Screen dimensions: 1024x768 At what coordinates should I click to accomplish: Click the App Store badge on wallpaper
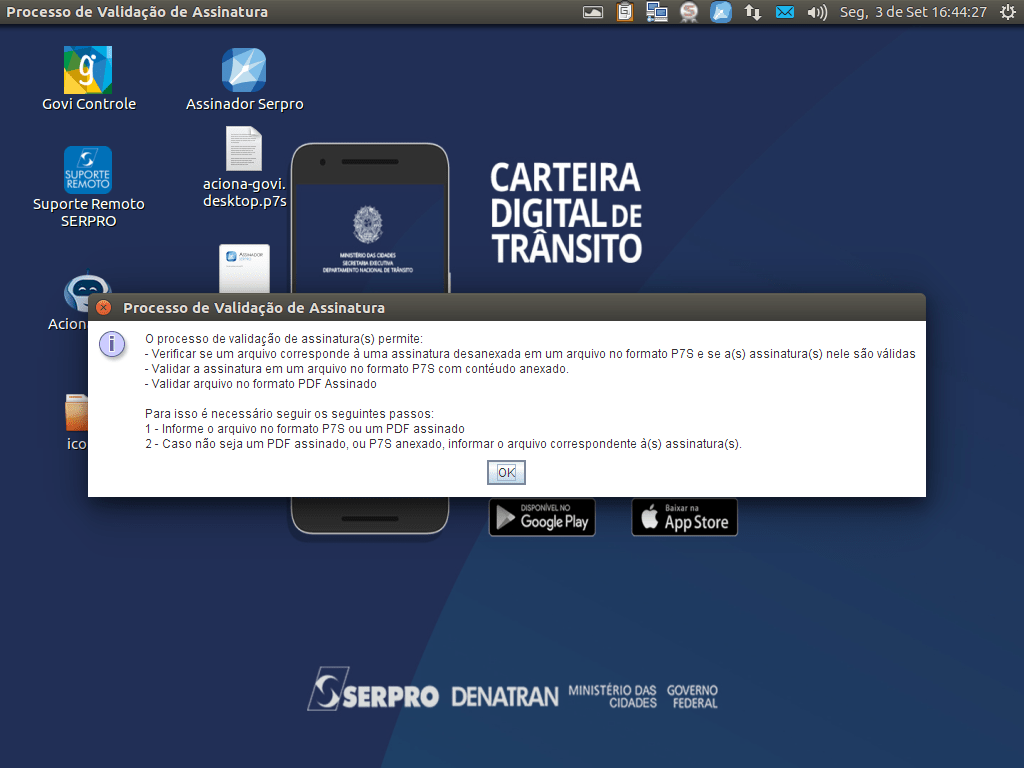pos(684,517)
